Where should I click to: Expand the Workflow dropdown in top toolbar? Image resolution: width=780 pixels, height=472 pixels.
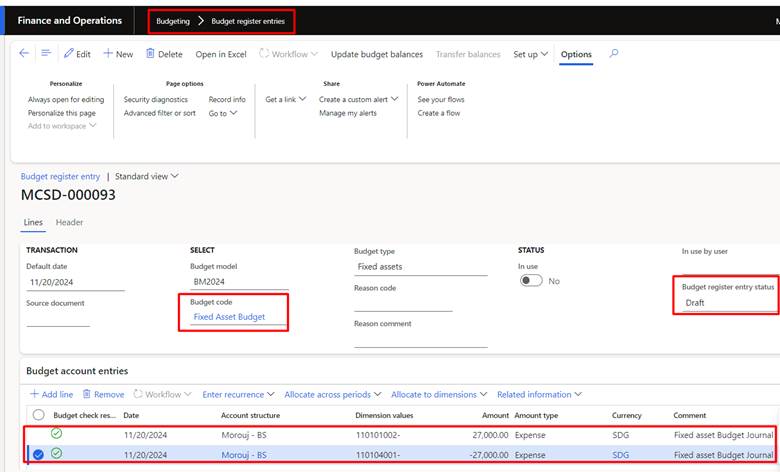(x=314, y=54)
